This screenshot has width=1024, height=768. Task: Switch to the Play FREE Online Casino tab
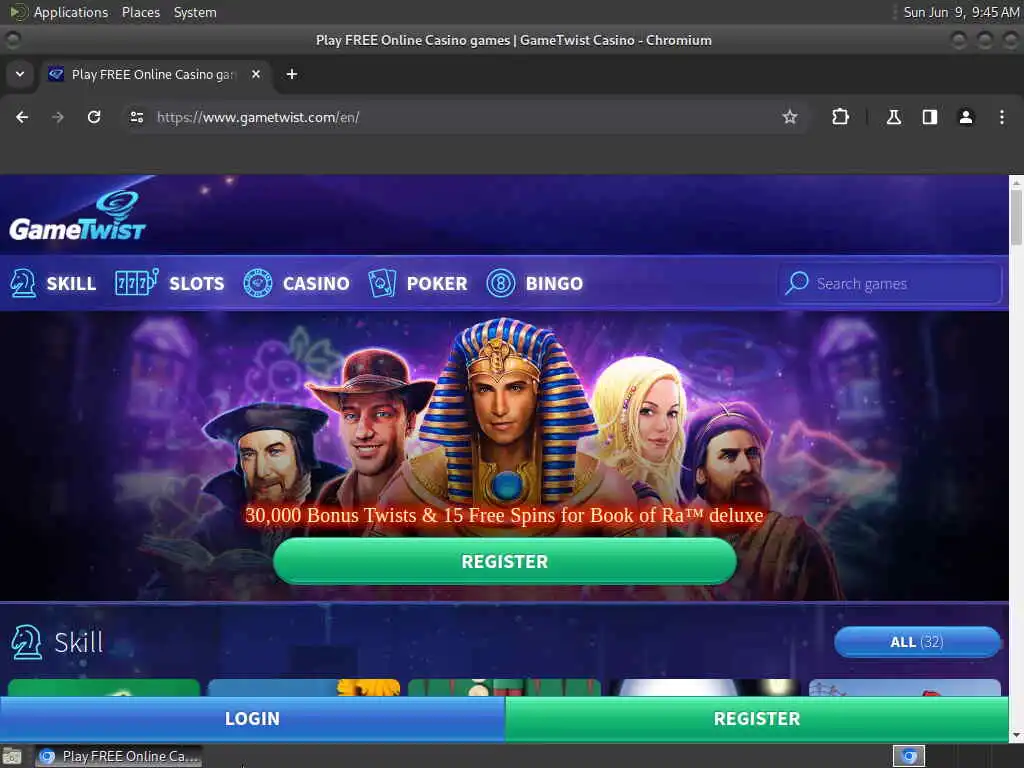pyautogui.click(x=153, y=74)
